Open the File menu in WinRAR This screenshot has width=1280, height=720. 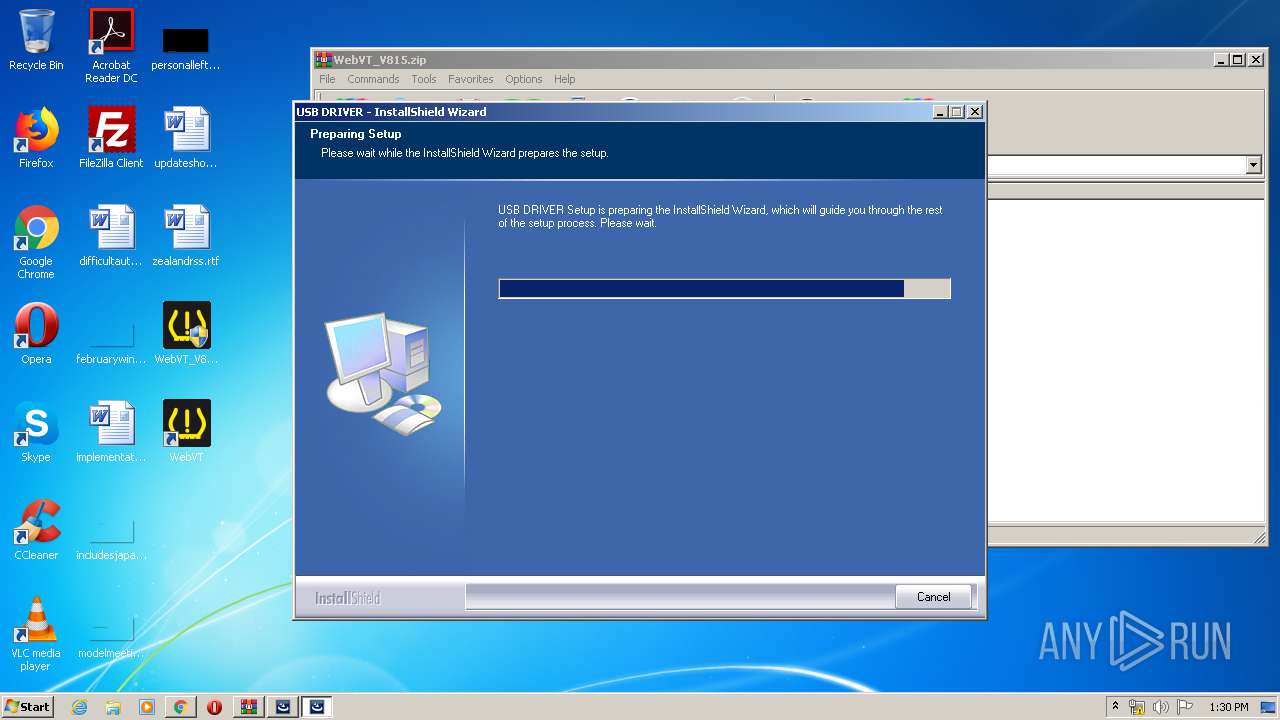[x=327, y=79]
